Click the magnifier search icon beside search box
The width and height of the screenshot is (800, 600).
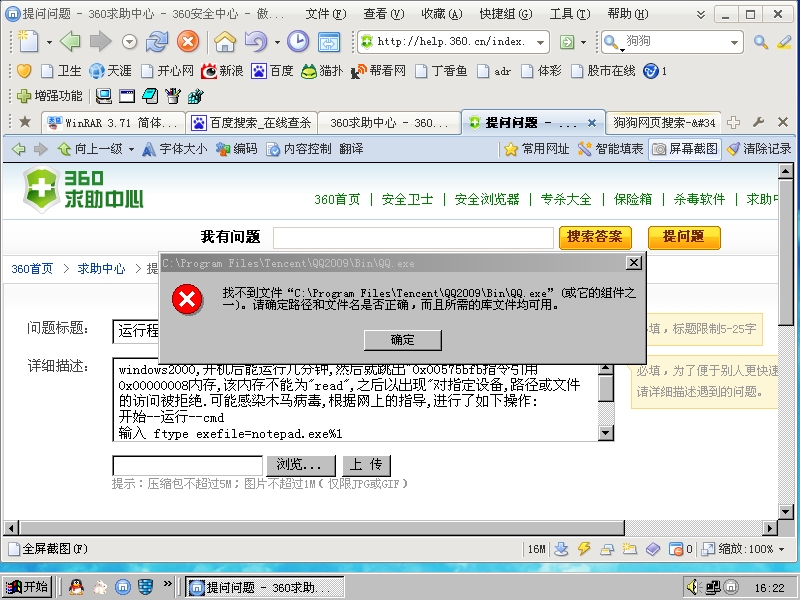click(761, 42)
